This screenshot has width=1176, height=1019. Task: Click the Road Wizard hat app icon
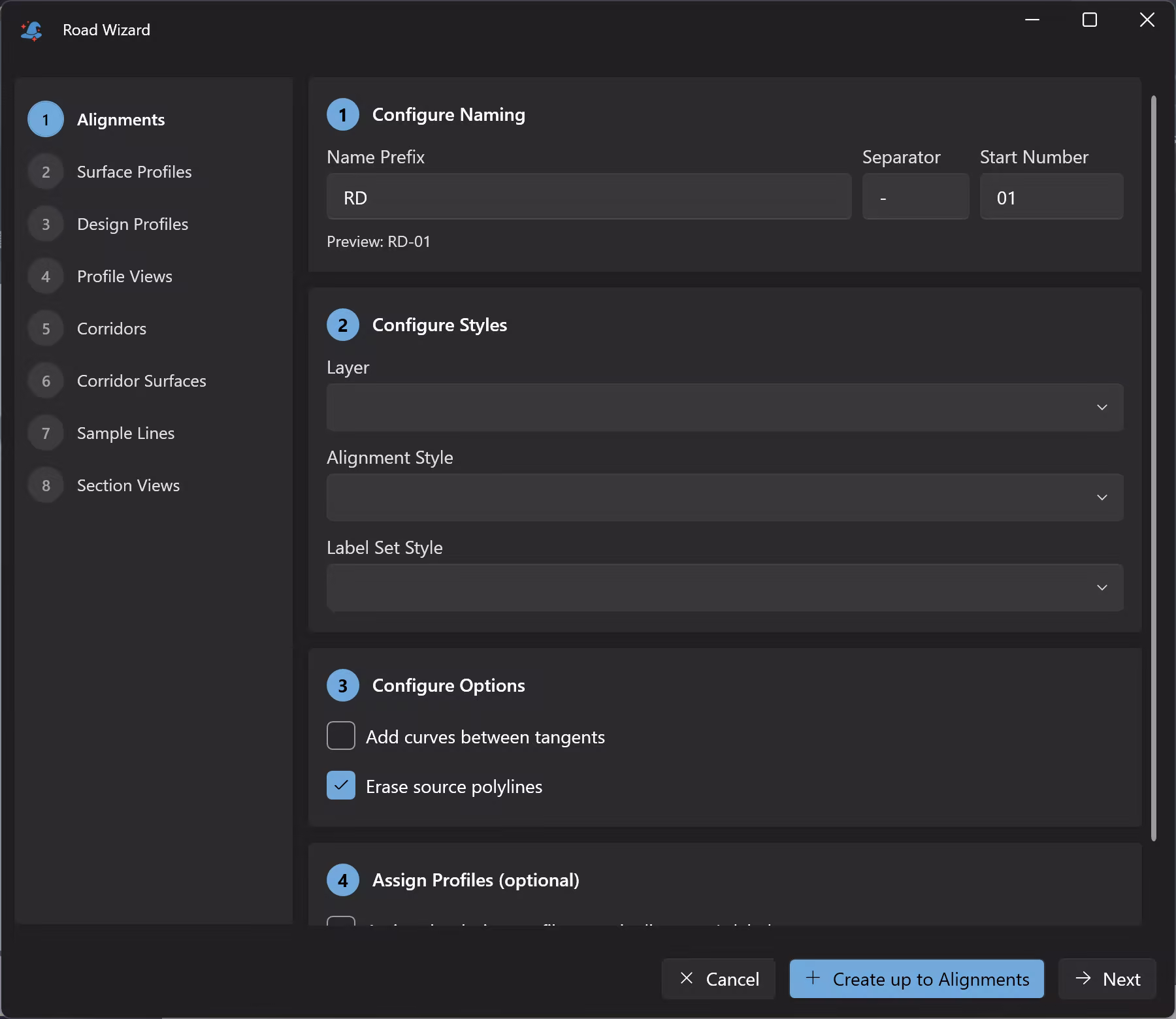(x=31, y=30)
